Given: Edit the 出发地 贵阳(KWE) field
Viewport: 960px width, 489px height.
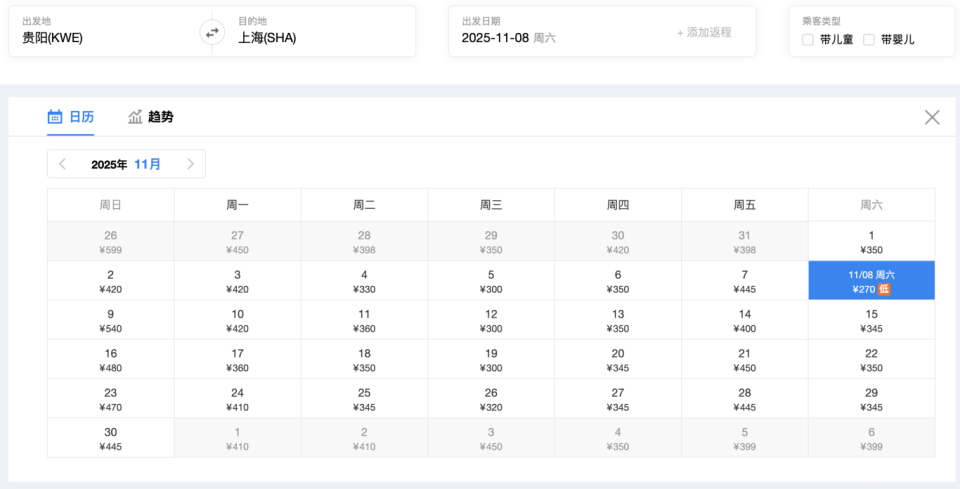Looking at the screenshot, I should pyautogui.click(x=100, y=38).
